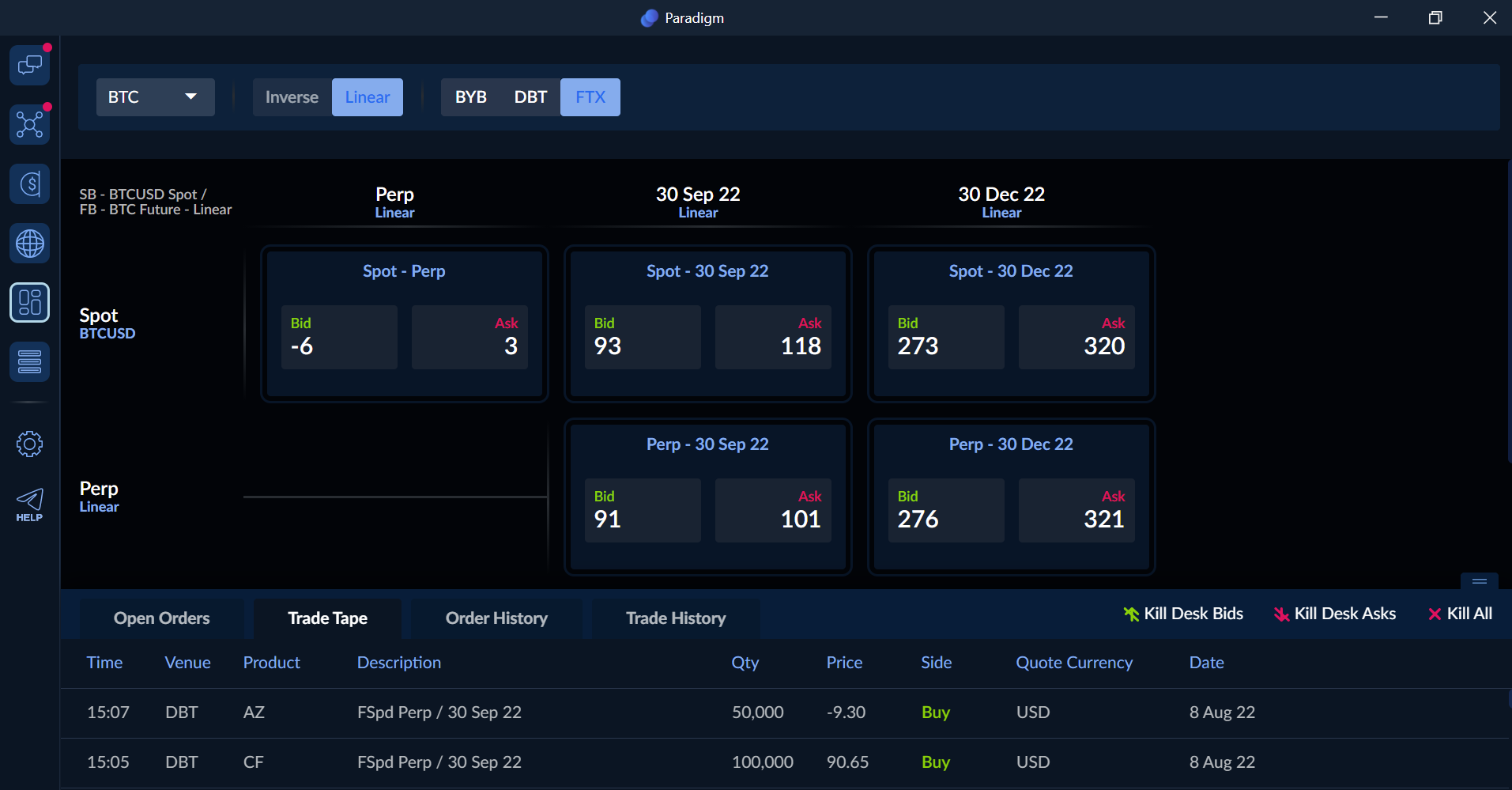Viewport: 1512px width, 790px height.
Task: Select the dashboard grid sidebar icon
Action: [30, 303]
